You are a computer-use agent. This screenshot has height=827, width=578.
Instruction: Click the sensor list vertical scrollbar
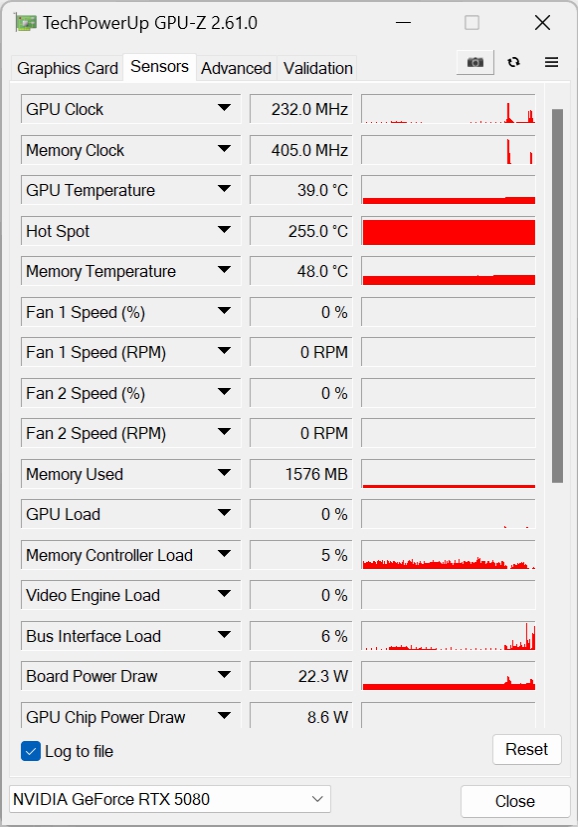pos(557,295)
